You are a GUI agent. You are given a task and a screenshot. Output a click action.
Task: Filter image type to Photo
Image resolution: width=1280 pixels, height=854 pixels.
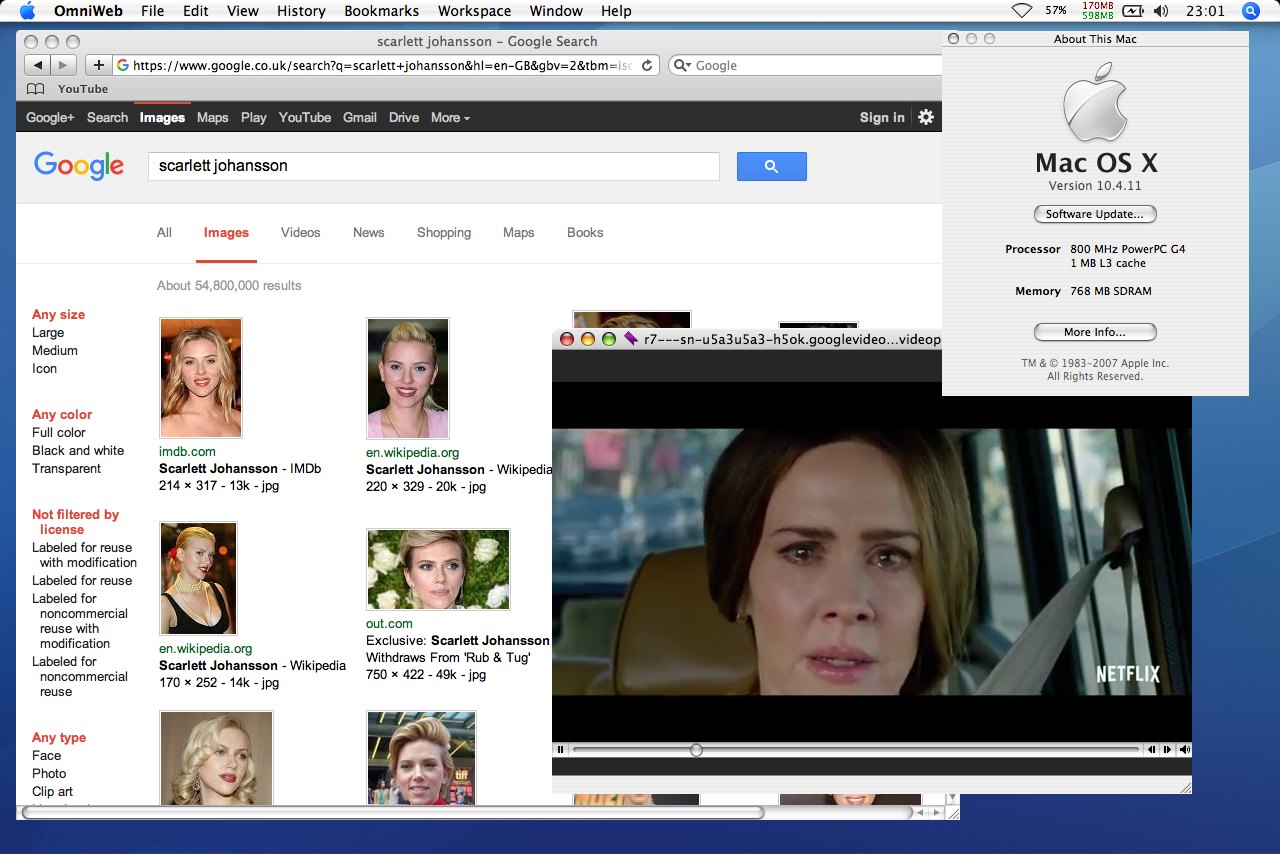click(49, 773)
